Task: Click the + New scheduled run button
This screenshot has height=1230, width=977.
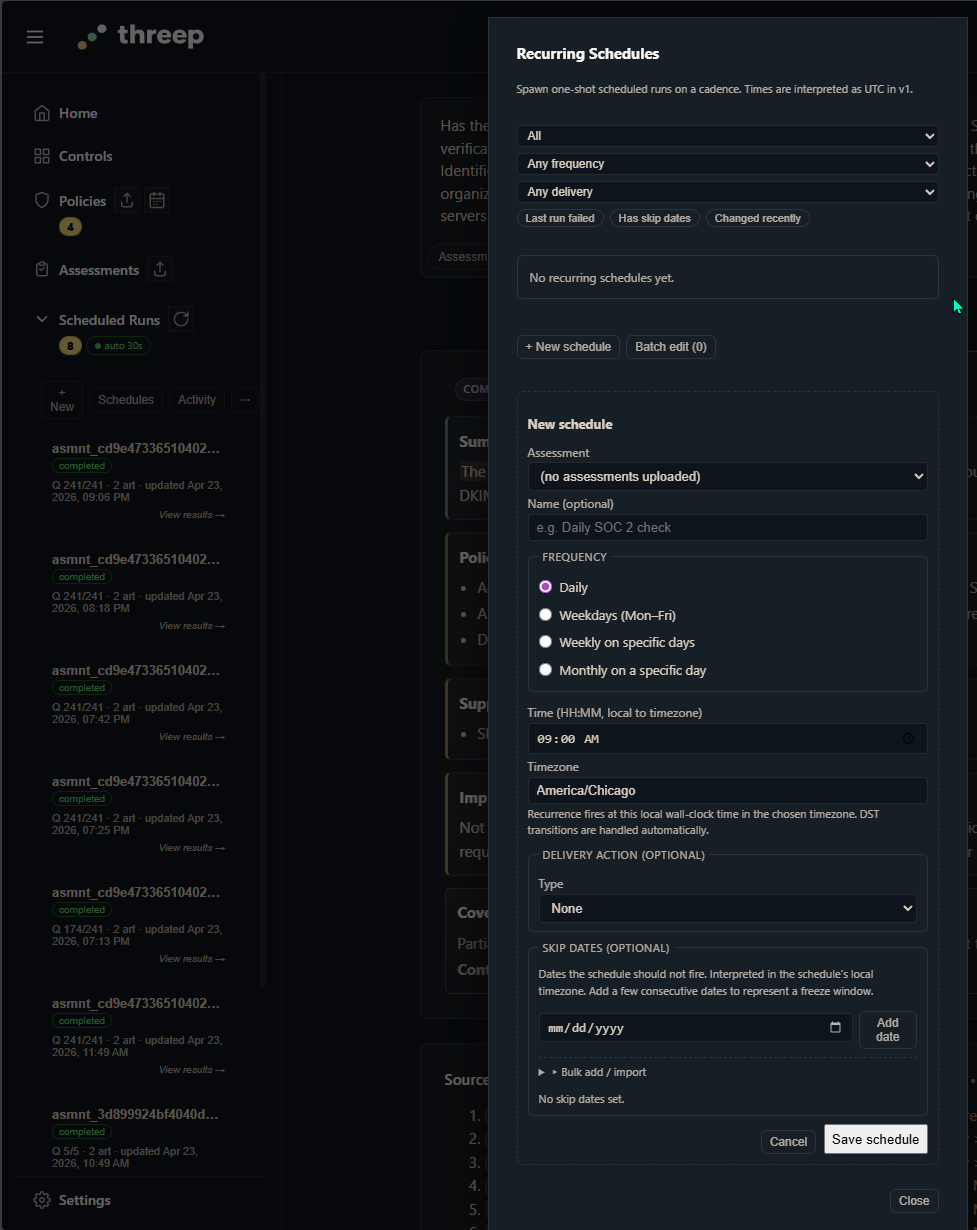Action: coord(62,400)
